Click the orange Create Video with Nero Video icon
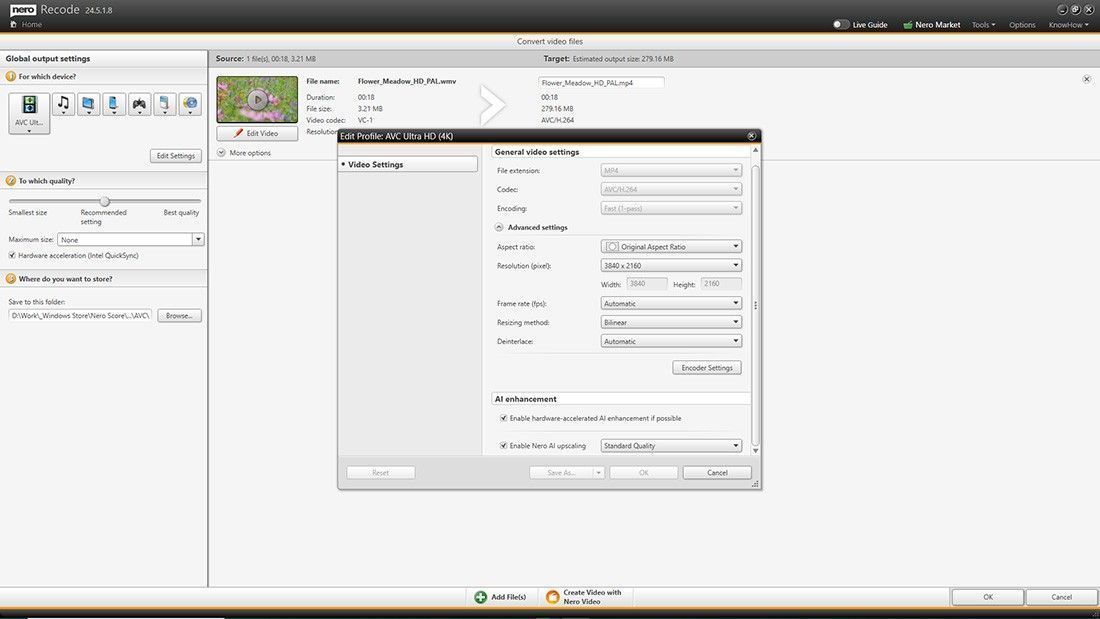 click(553, 597)
